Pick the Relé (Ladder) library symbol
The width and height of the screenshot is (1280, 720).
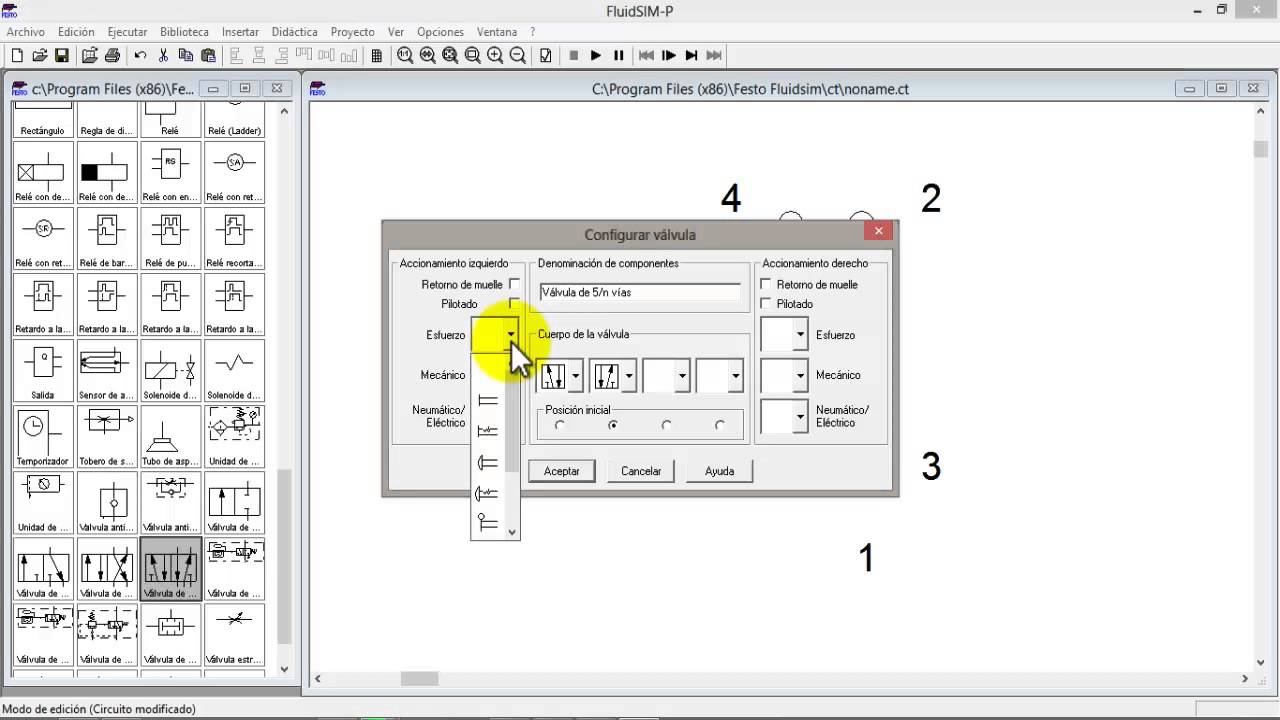coord(234,120)
